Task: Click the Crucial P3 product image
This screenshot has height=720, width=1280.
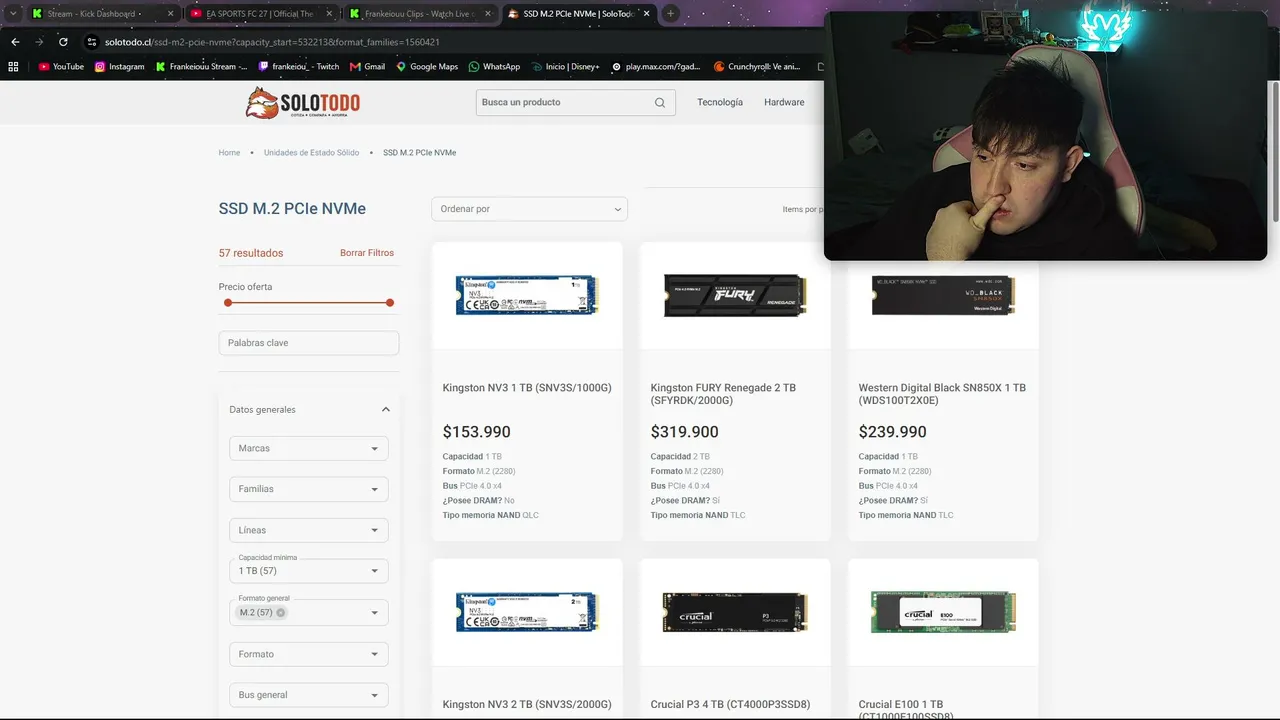Action: [735, 612]
